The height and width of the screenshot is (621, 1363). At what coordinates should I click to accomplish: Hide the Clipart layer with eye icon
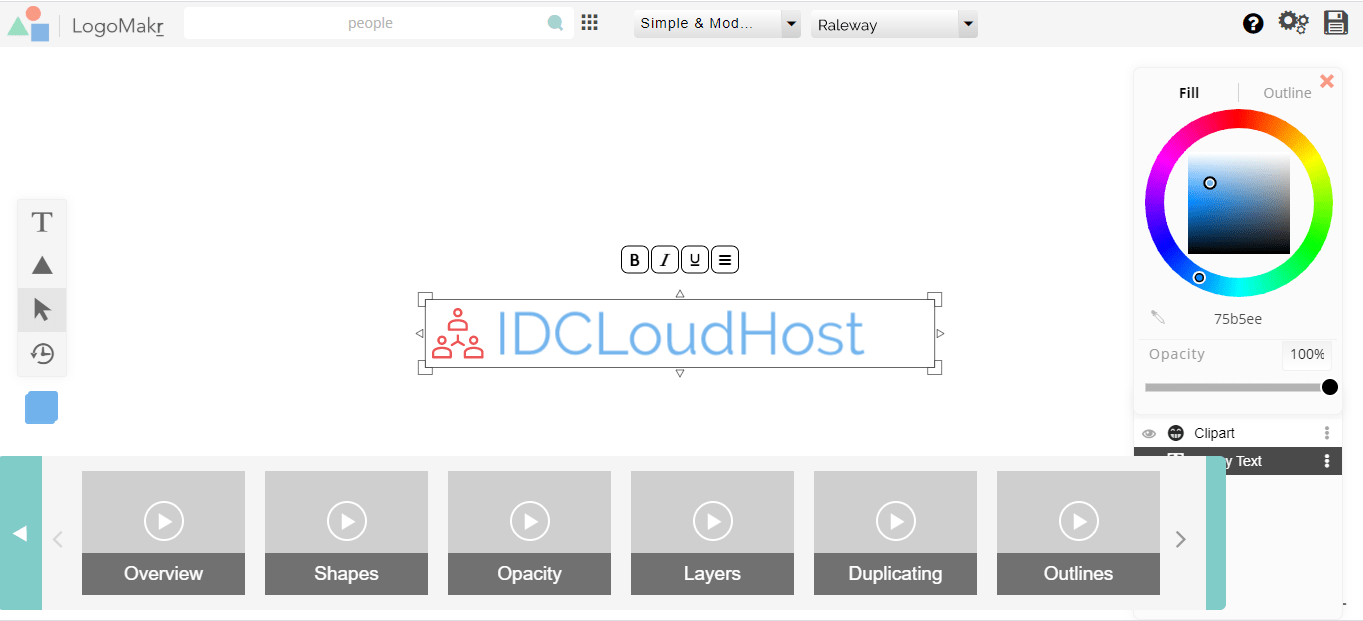tap(1149, 433)
